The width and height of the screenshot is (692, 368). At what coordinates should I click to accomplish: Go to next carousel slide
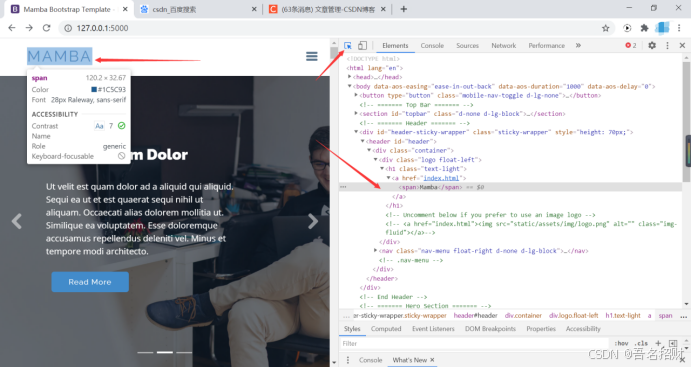pos(313,221)
